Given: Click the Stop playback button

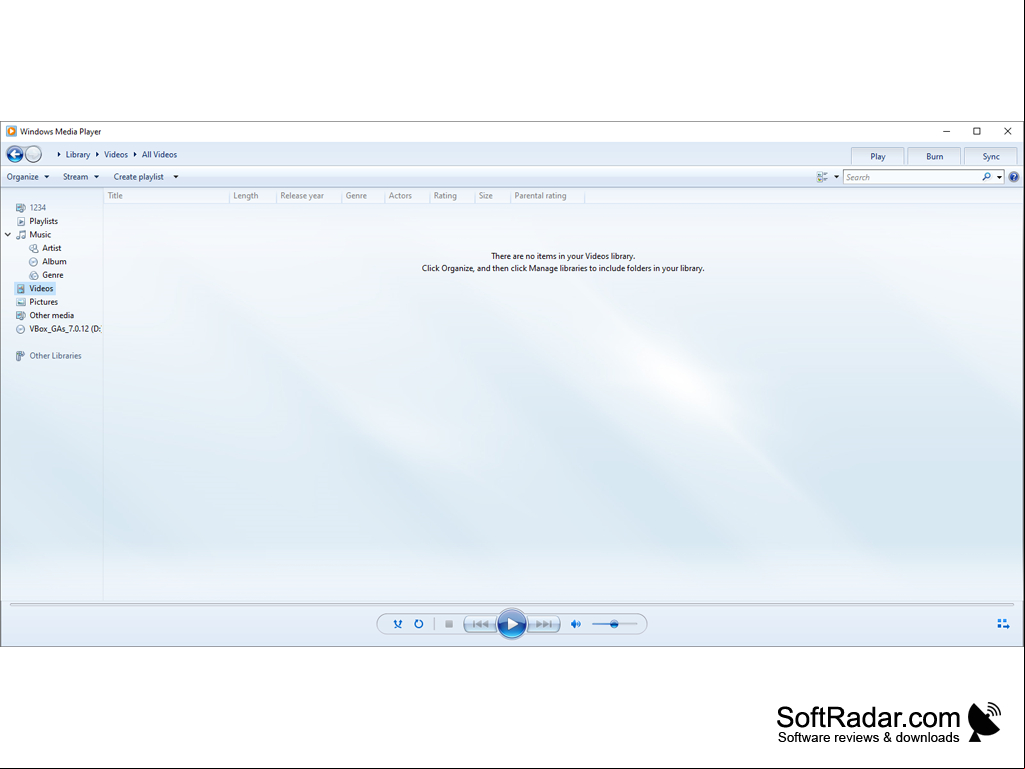Looking at the screenshot, I should tap(449, 624).
